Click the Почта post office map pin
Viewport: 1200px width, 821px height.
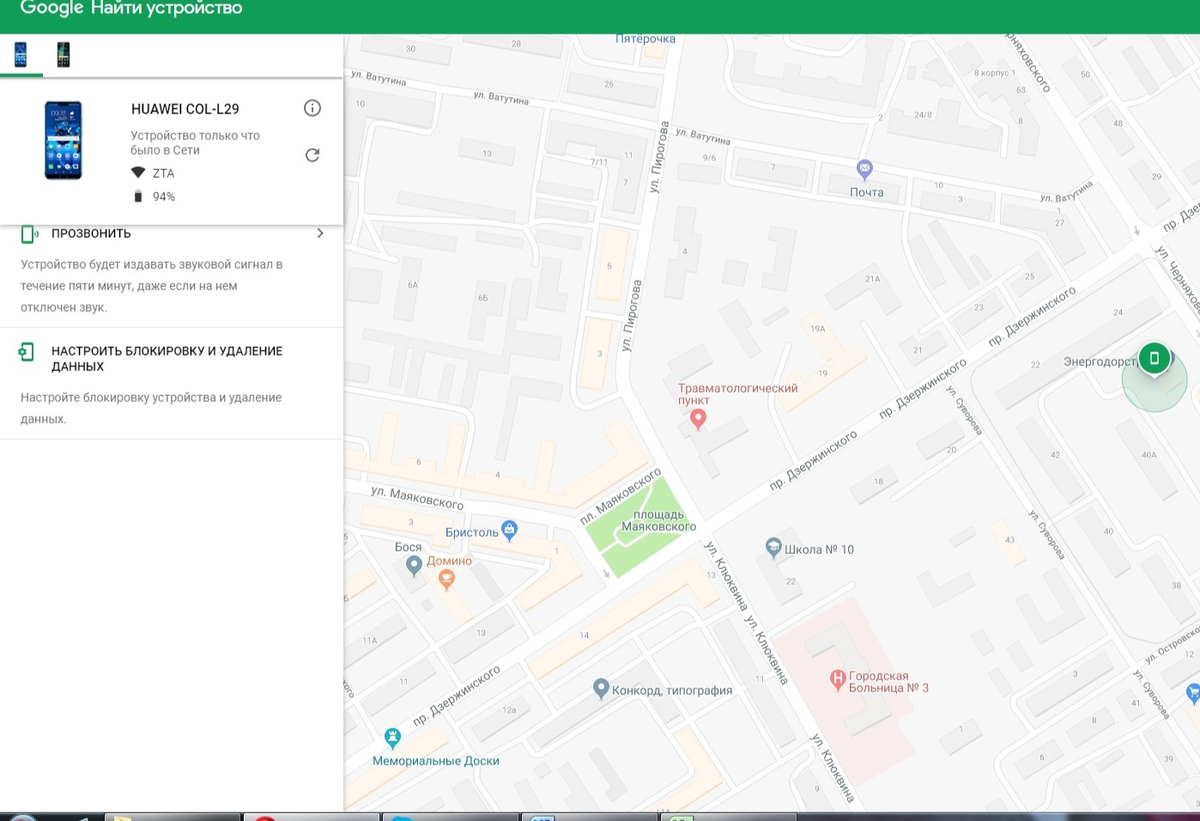pyautogui.click(x=865, y=170)
